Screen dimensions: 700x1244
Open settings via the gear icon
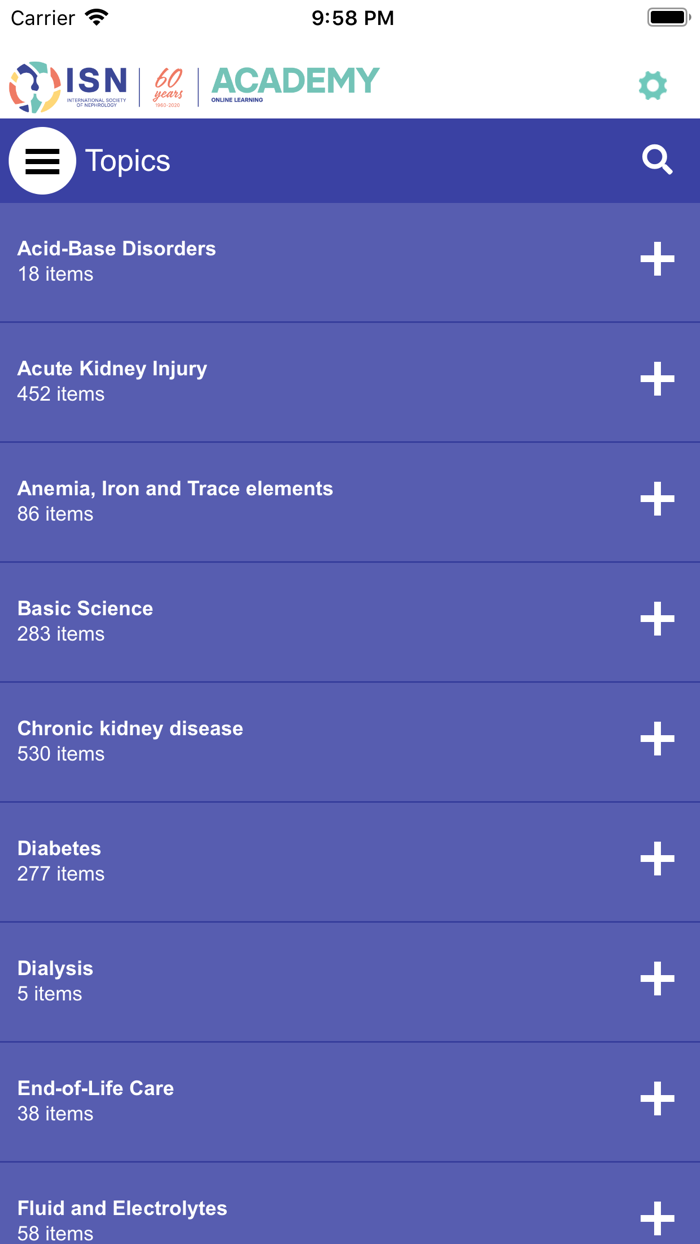(653, 85)
